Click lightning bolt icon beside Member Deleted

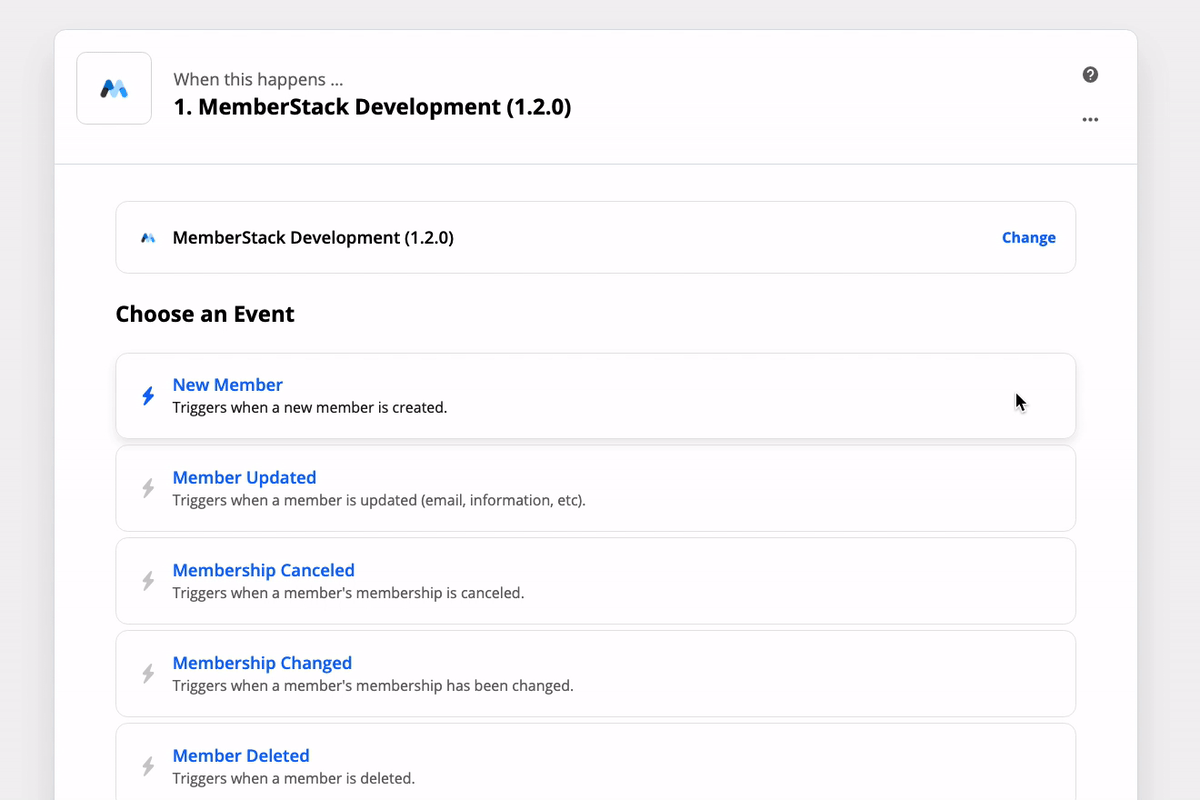148,767
